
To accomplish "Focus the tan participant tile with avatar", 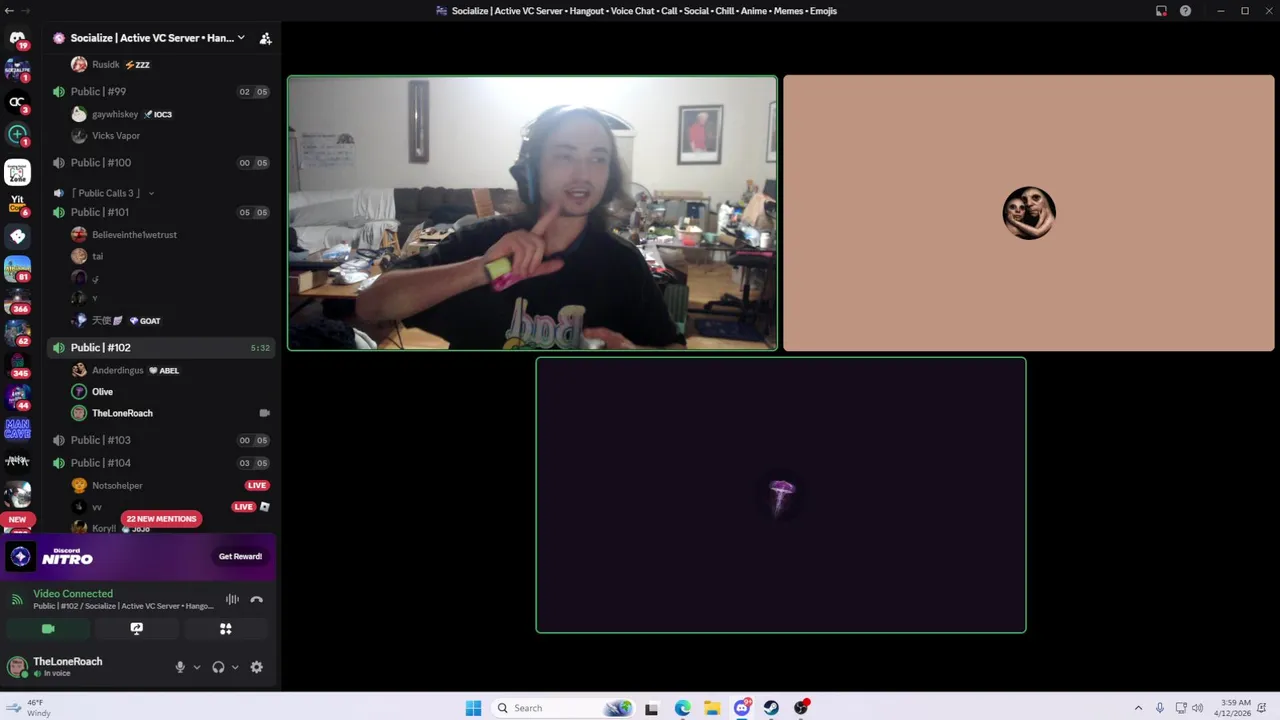I will coord(1029,213).
